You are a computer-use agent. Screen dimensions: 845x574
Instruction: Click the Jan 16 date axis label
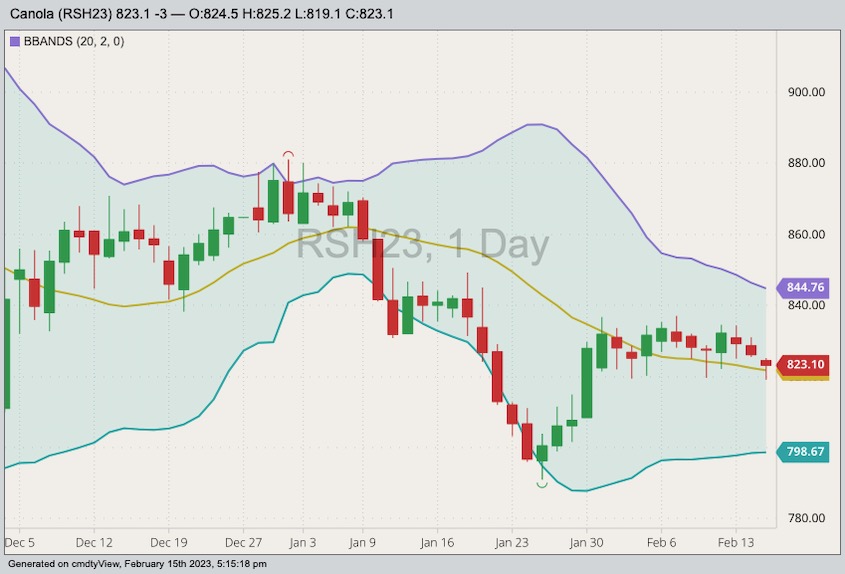coord(437,542)
